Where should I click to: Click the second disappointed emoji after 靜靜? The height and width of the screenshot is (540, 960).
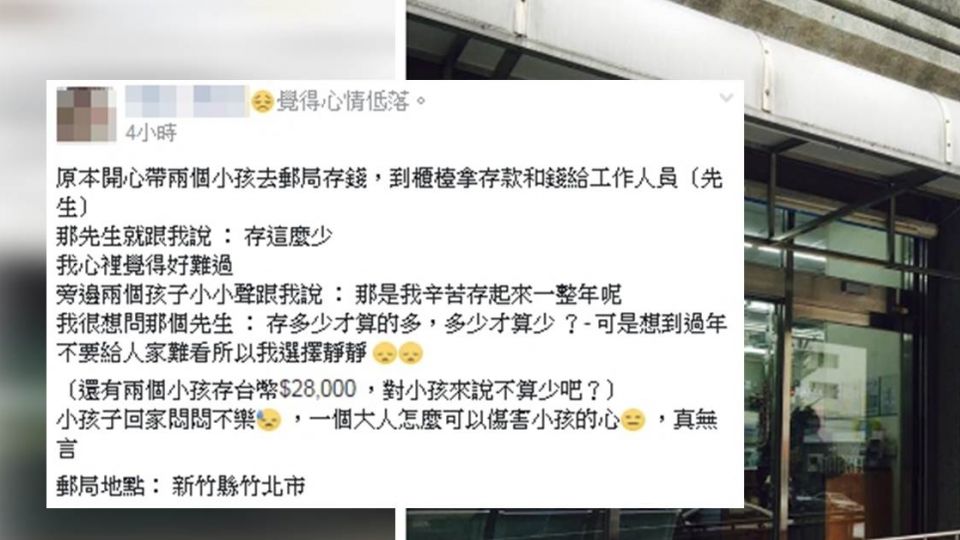[x=411, y=353]
